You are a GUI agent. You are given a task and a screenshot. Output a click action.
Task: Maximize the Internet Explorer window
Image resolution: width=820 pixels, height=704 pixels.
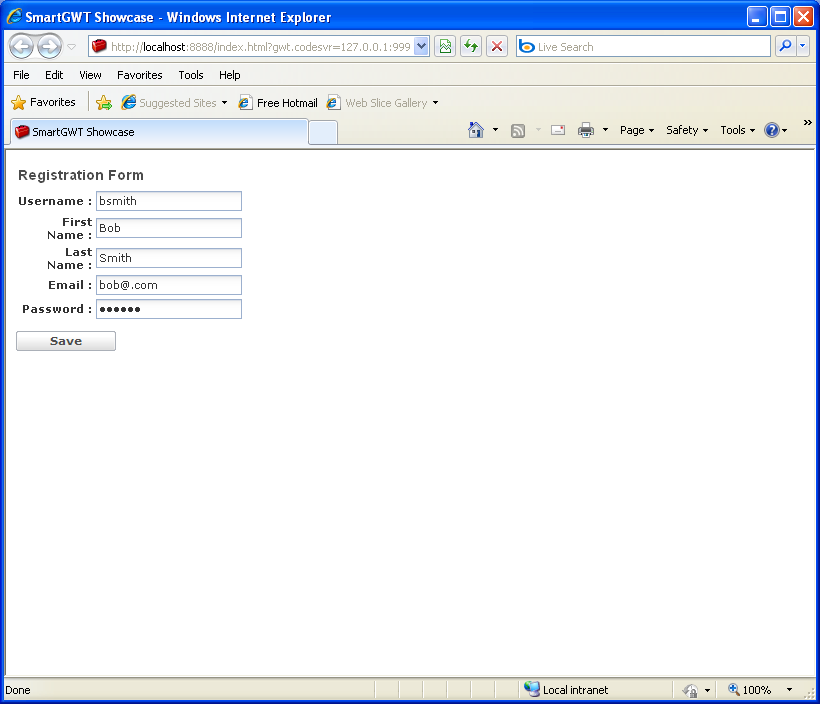tap(780, 17)
